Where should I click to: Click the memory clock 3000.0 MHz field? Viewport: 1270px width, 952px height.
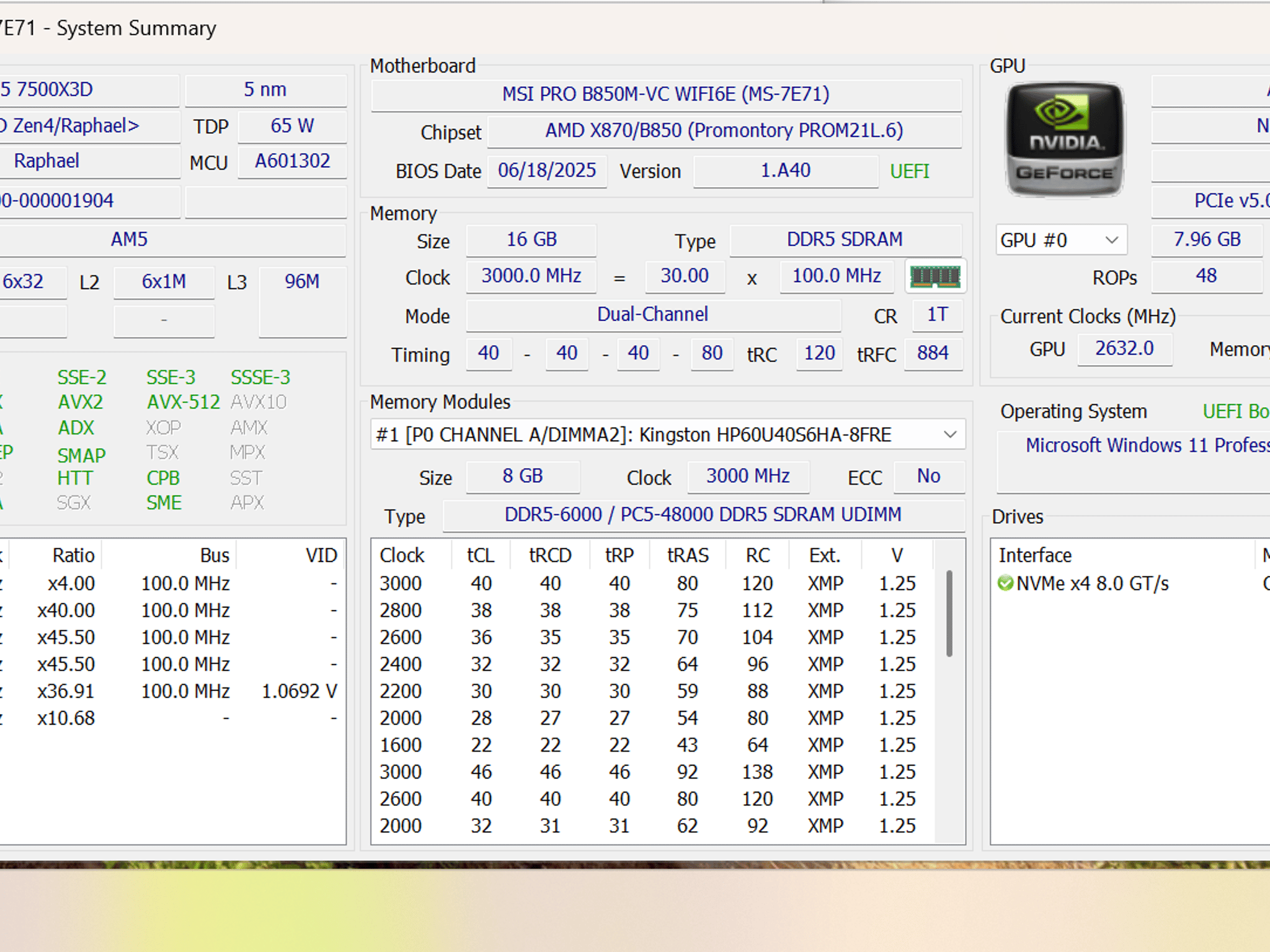point(531,276)
